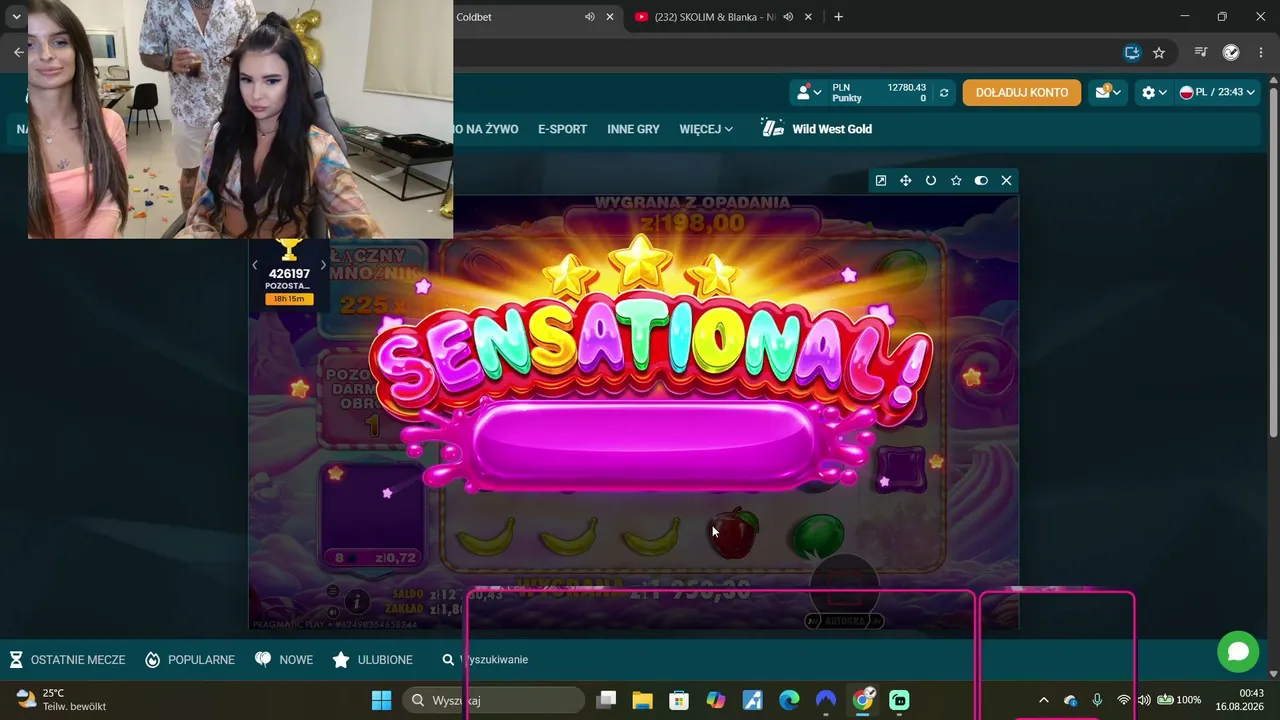Viewport: 1280px width, 720px height.
Task: Mute the YouTube tab audio
Action: [788, 17]
